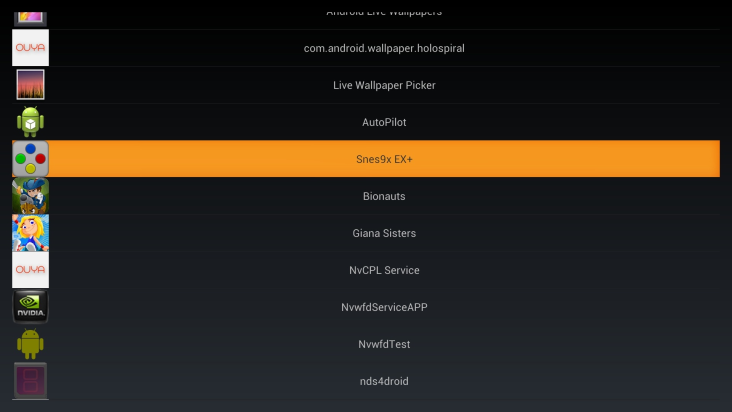Image resolution: width=732 pixels, height=412 pixels.
Task: Click the olive Android icon for NvwfdTest
Action: pyautogui.click(x=30, y=344)
